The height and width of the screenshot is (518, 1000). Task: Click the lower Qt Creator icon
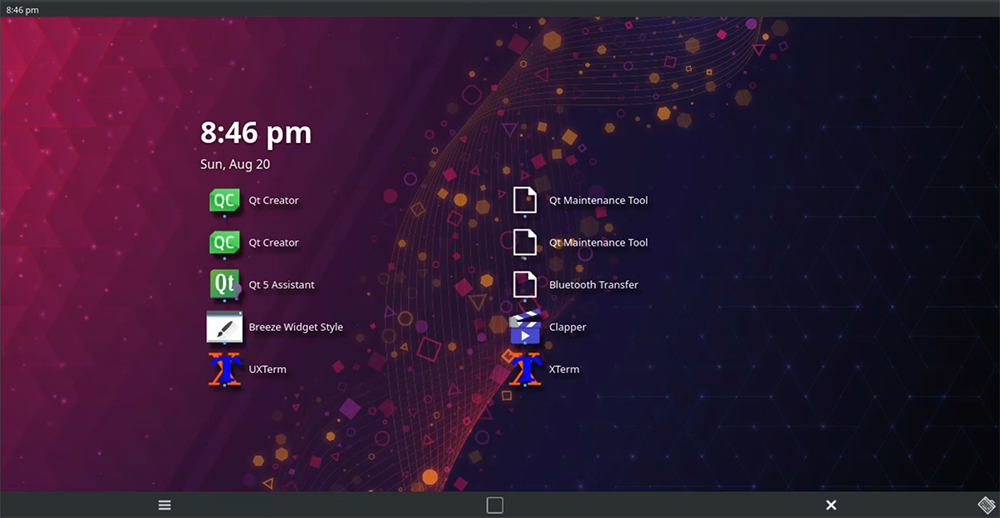(224, 242)
